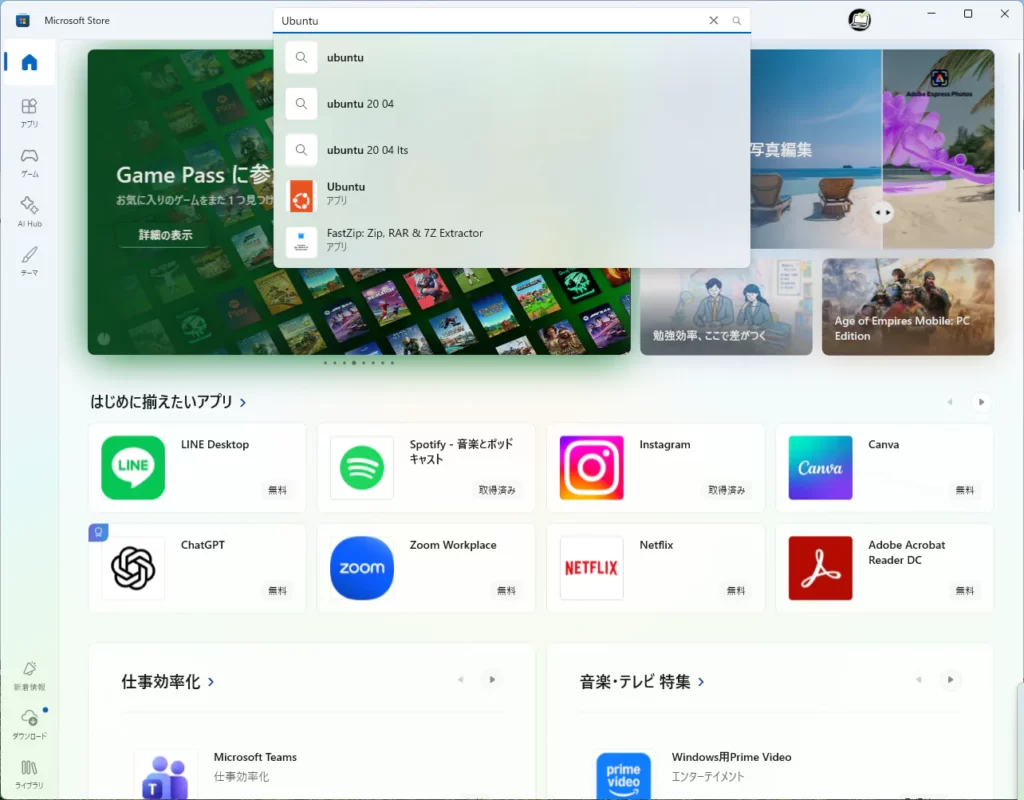Click 無料 label on LINE Desktop
The image size is (1024, 800).
[278, 490]
